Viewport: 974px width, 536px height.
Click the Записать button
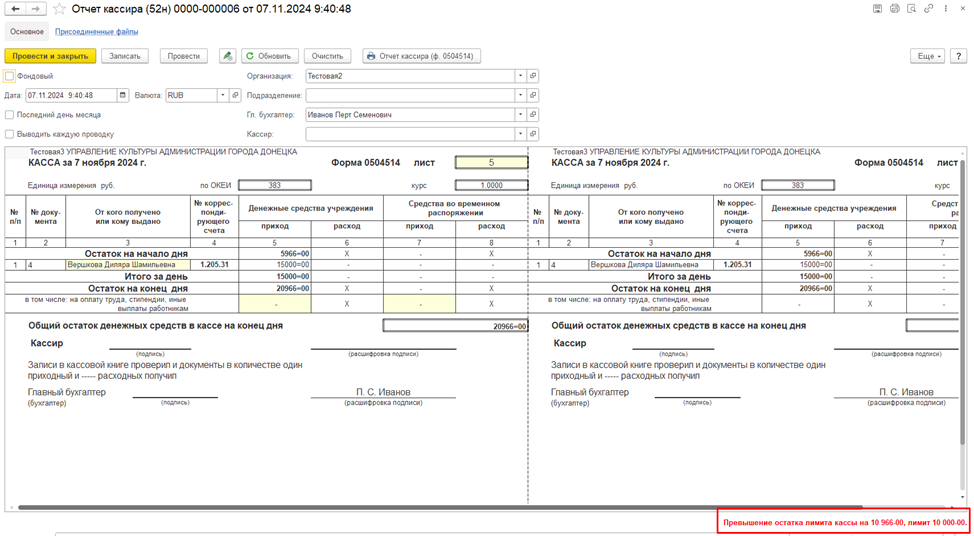tap(125, 56)
